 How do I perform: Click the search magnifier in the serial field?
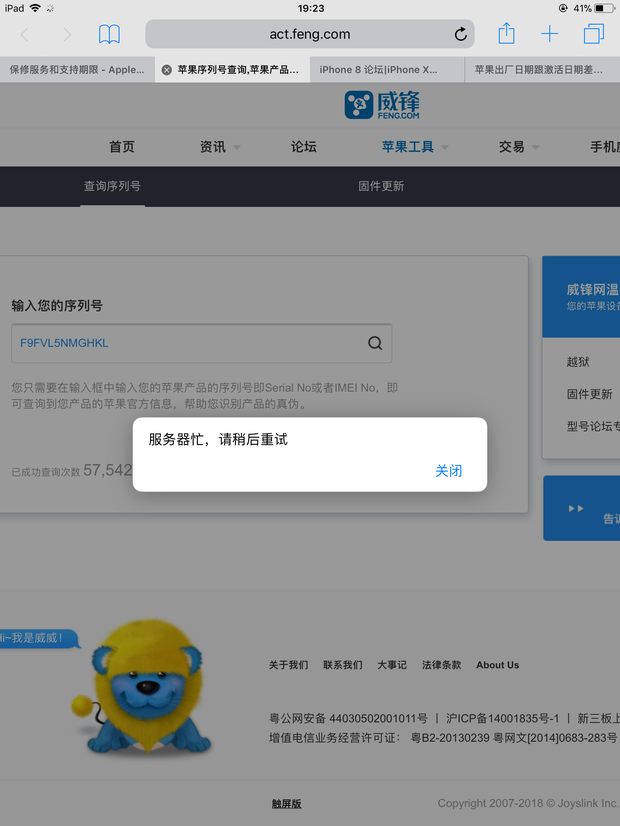point(375,343)
